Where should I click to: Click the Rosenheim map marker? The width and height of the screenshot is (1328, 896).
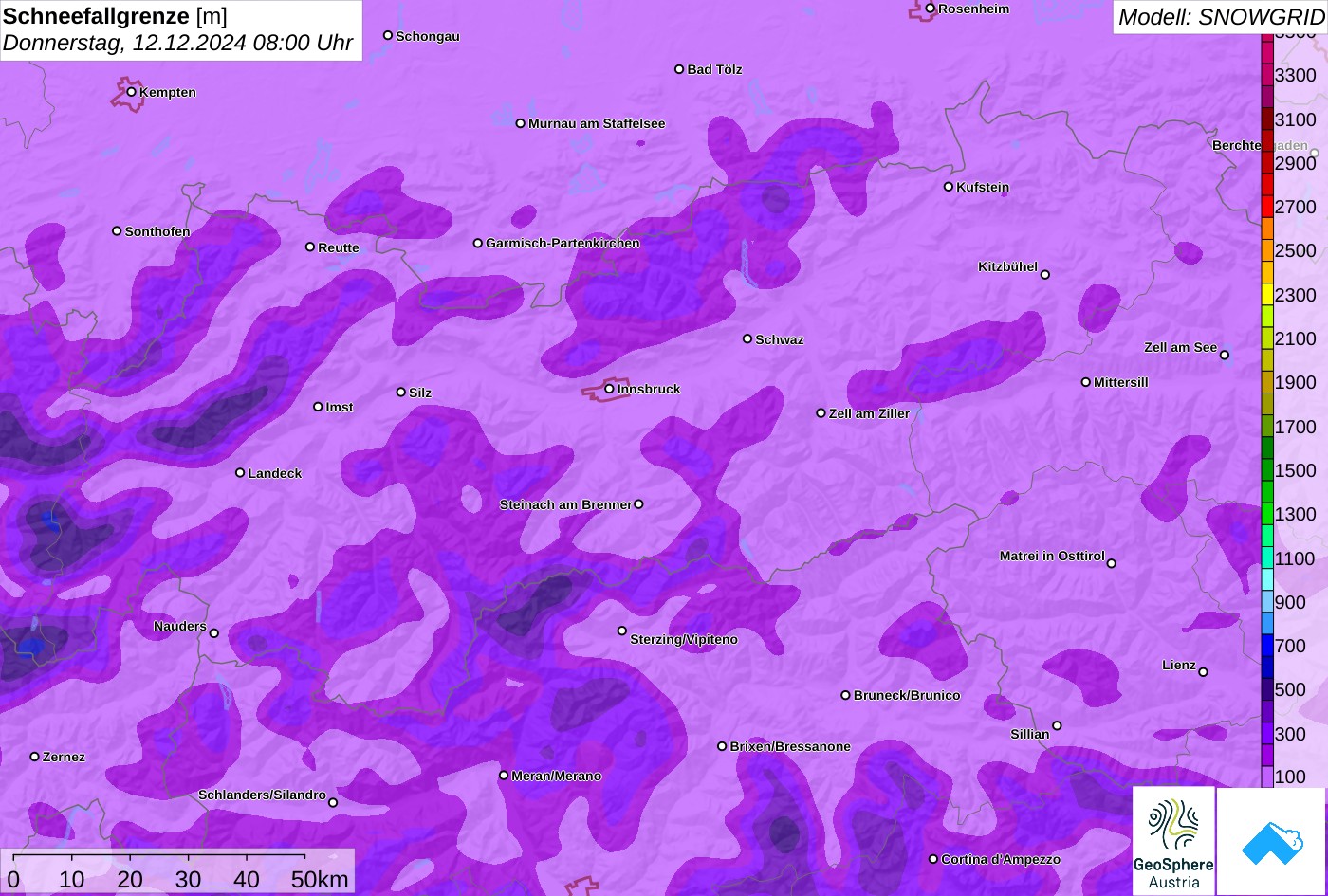tap(931, 9)
